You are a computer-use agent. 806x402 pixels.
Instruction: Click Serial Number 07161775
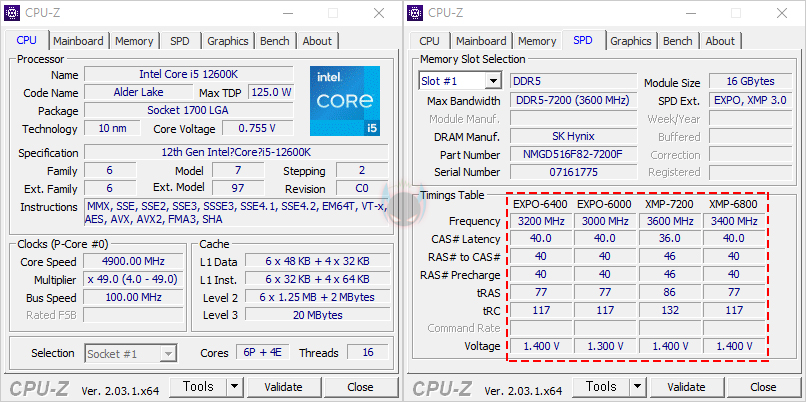point(573,172)
